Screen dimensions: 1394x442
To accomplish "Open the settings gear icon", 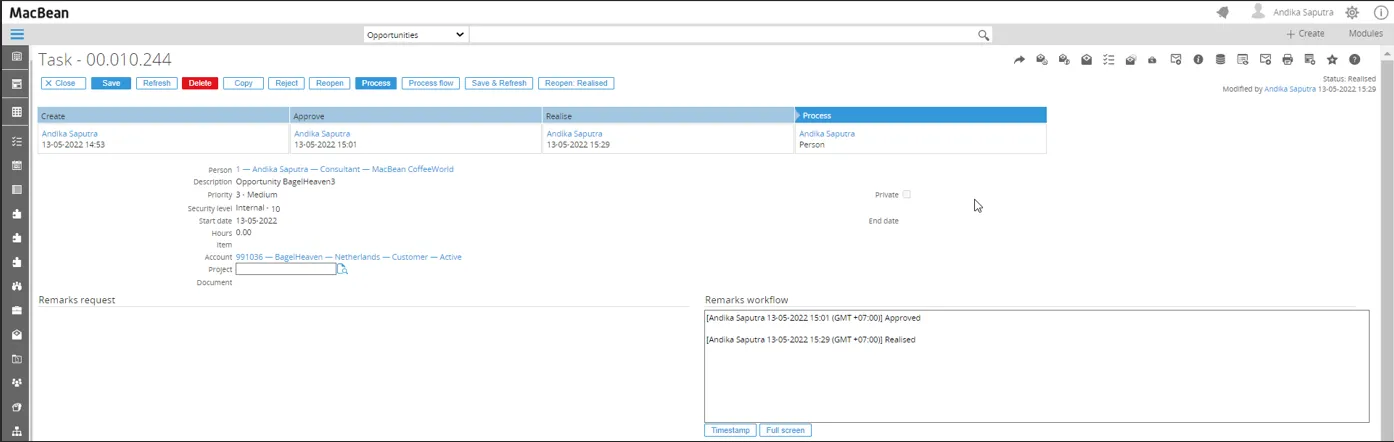I will click(x=1352, y=12).
